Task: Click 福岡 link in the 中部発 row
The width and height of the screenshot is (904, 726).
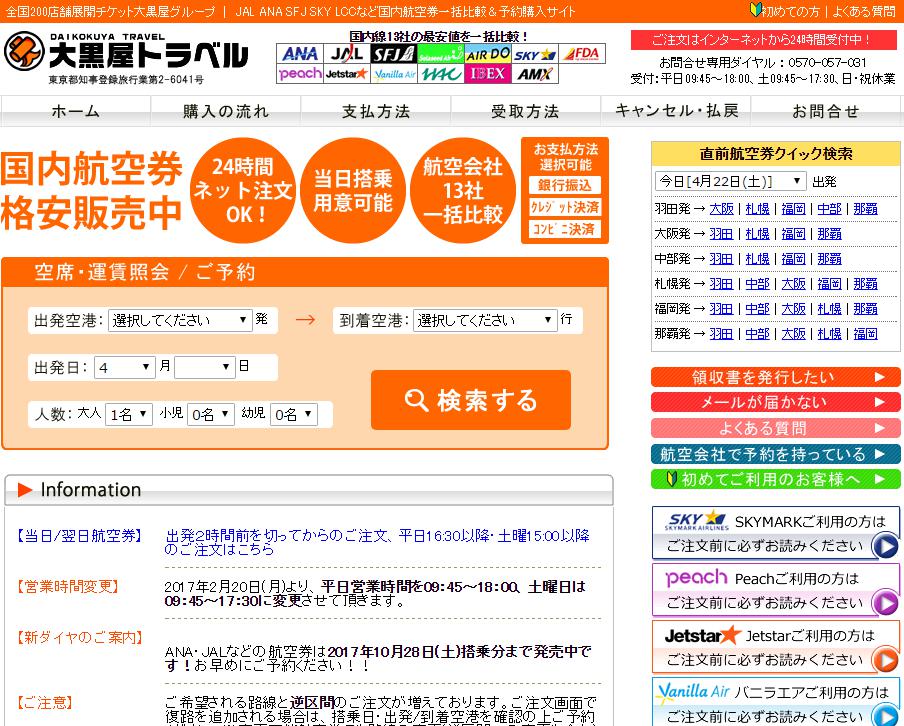Action: (793, 258)
